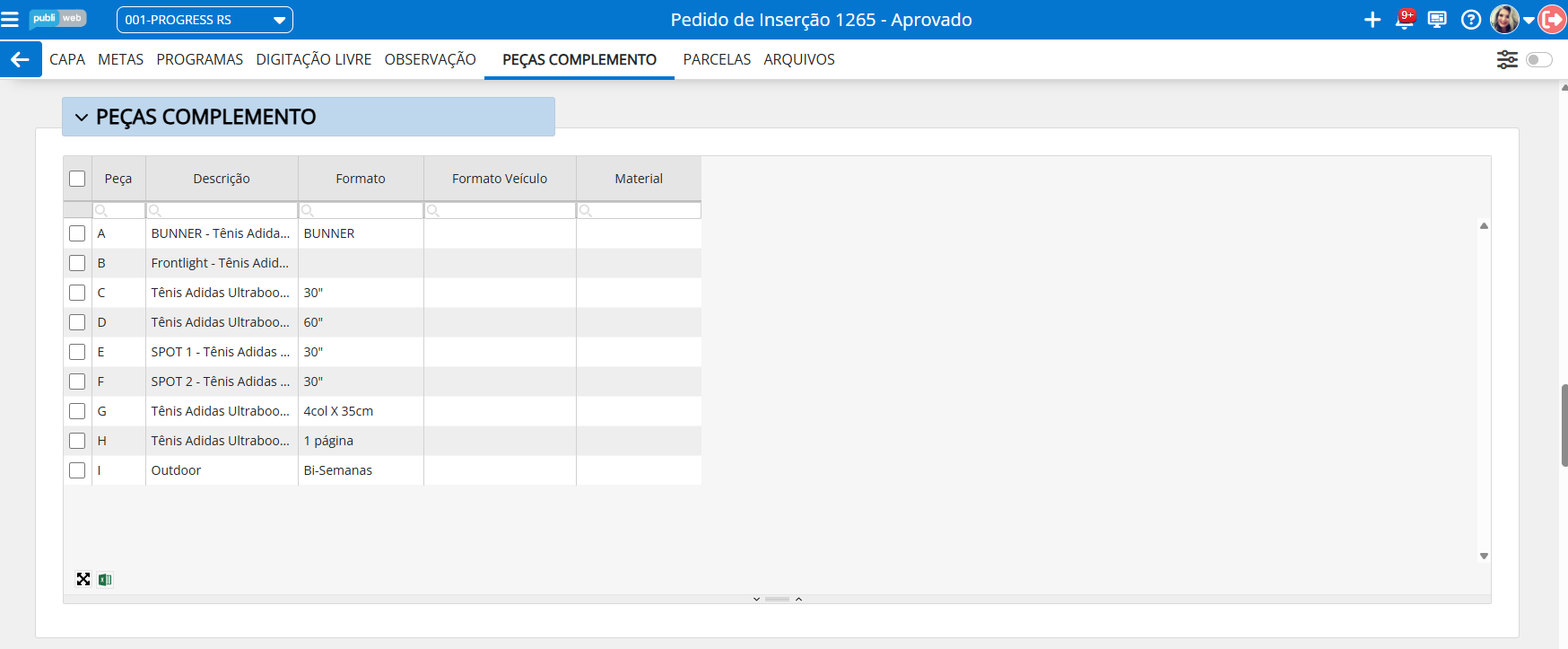Click the red logout icon
Viewport: 1568px width, 649px height.
click(x=1552, y=20)
